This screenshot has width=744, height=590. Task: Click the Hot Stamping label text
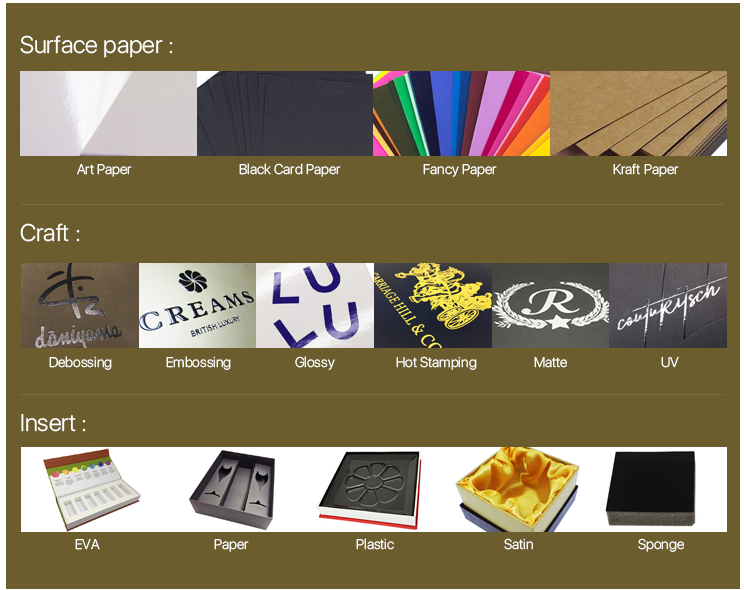point(436,363)
